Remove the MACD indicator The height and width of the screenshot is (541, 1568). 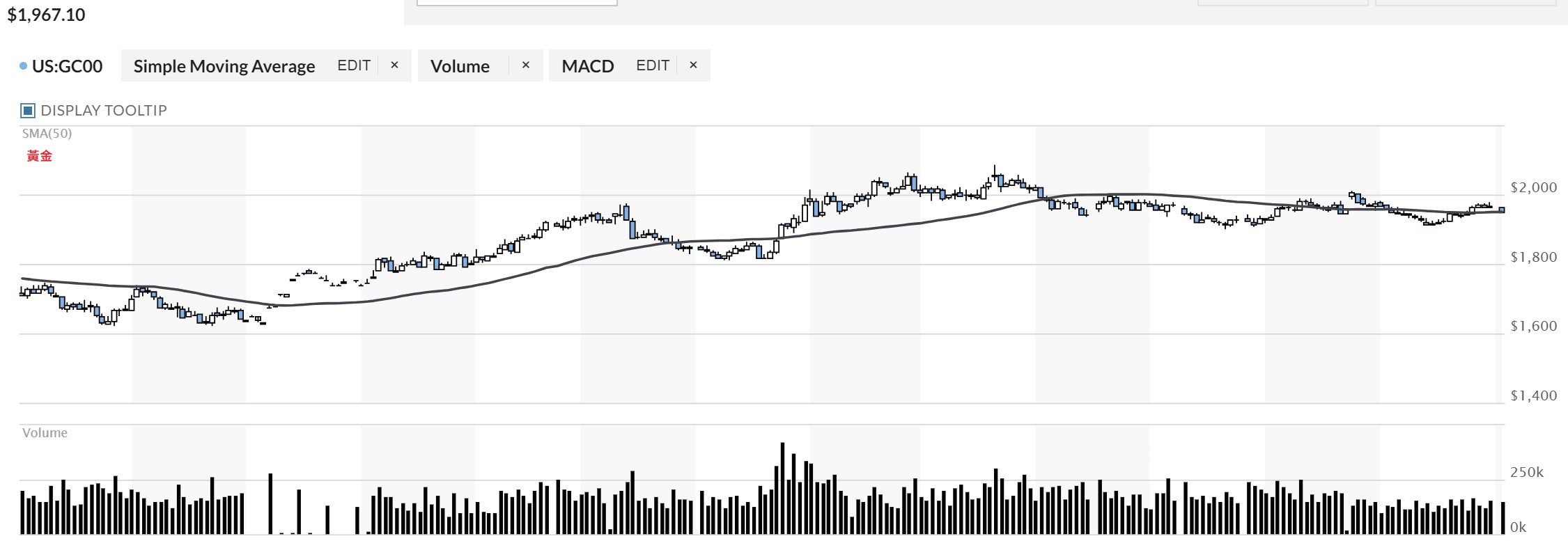click(x=693, y=65)
